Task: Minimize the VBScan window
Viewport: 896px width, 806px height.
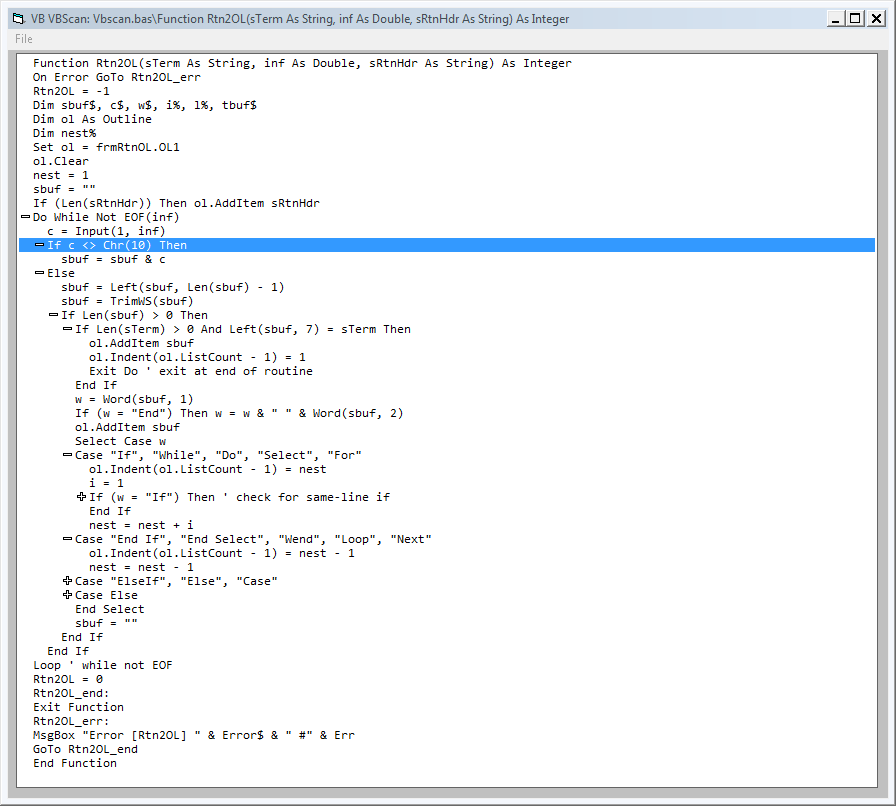Action: coord(835,17)
